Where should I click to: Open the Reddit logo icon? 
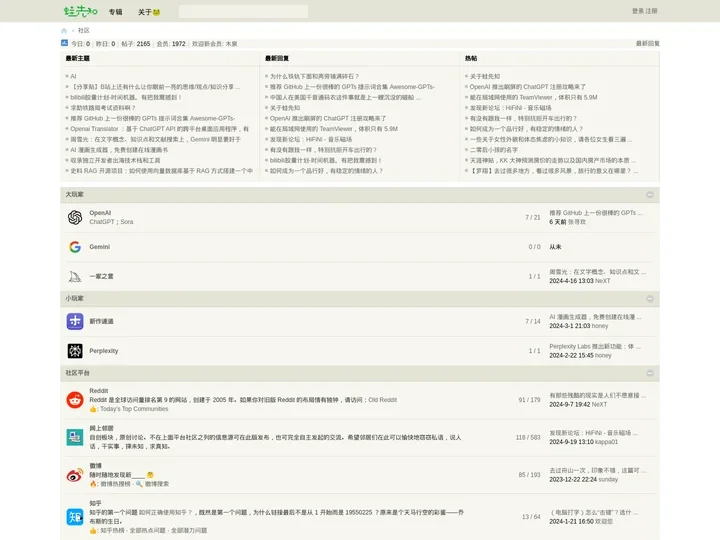75,400
